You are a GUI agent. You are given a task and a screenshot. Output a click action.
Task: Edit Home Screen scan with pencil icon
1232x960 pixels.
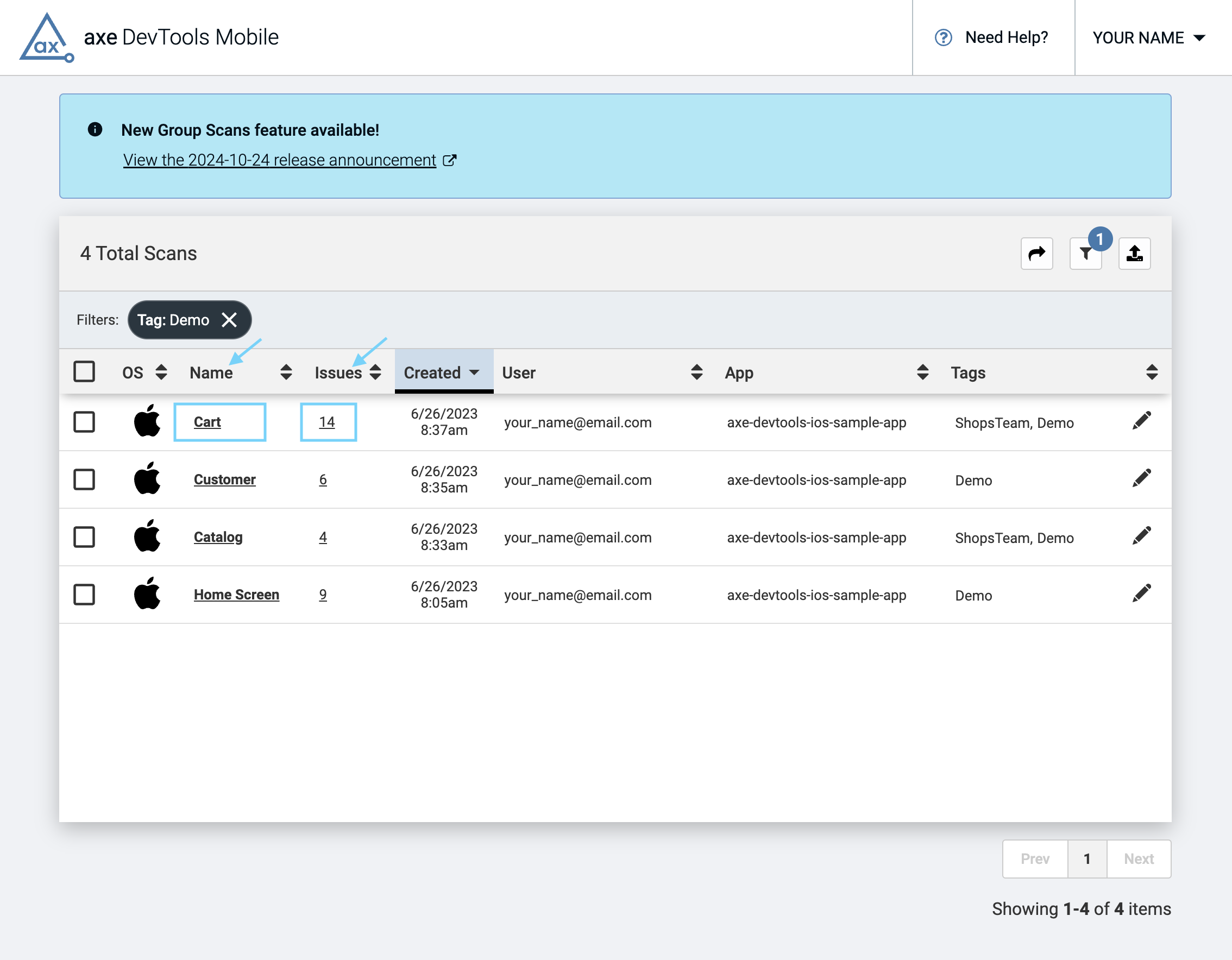click(x=1141, y=593)
